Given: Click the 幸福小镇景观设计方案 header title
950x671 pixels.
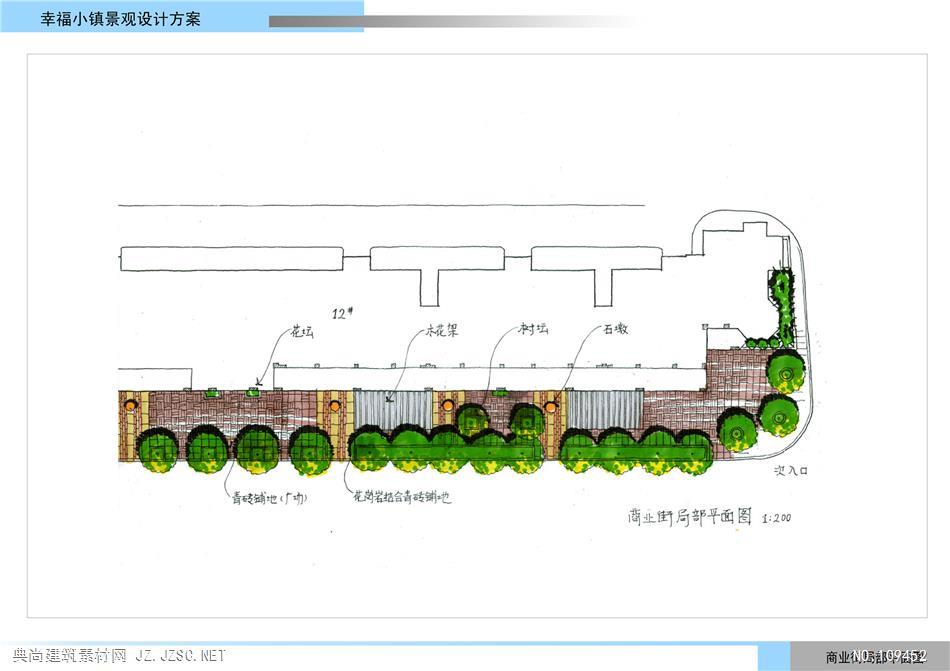Looking at the screenshot, I should coord(120,18).
